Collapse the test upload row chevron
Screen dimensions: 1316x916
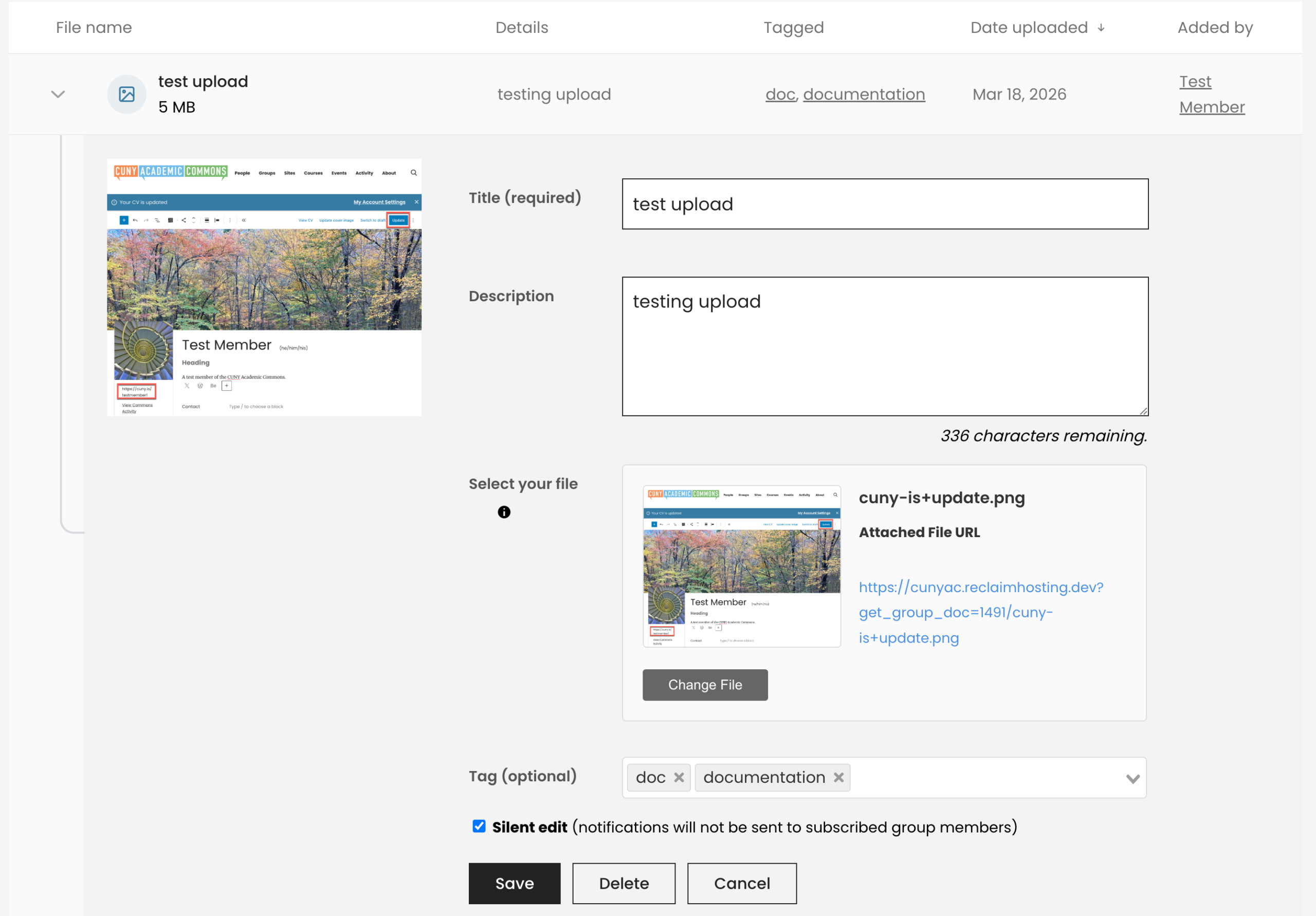(x=58, y=95)
